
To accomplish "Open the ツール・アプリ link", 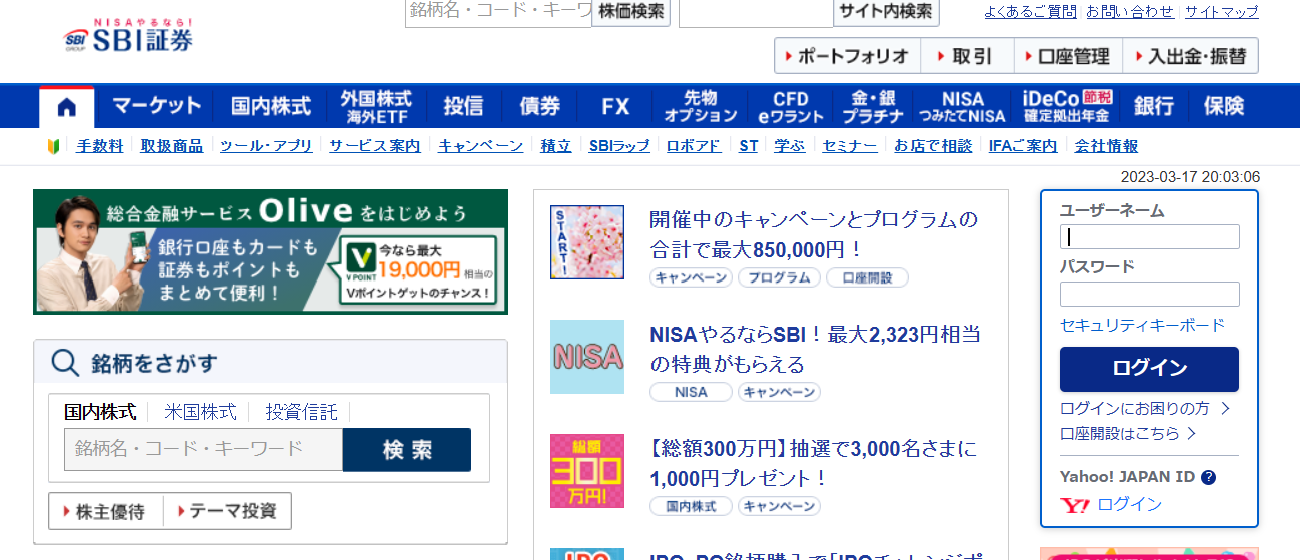I will coord(266,146).
